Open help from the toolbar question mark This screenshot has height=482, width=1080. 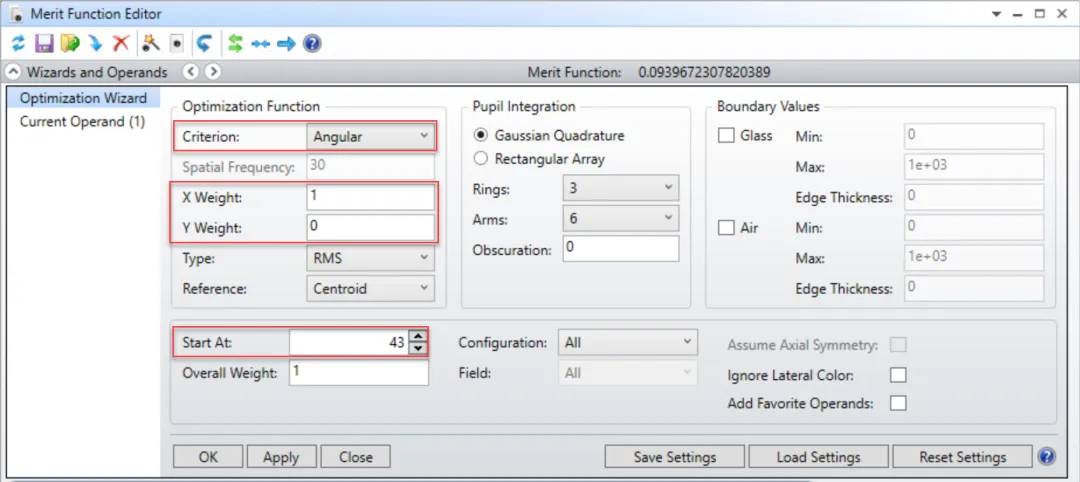coord(312,43)
